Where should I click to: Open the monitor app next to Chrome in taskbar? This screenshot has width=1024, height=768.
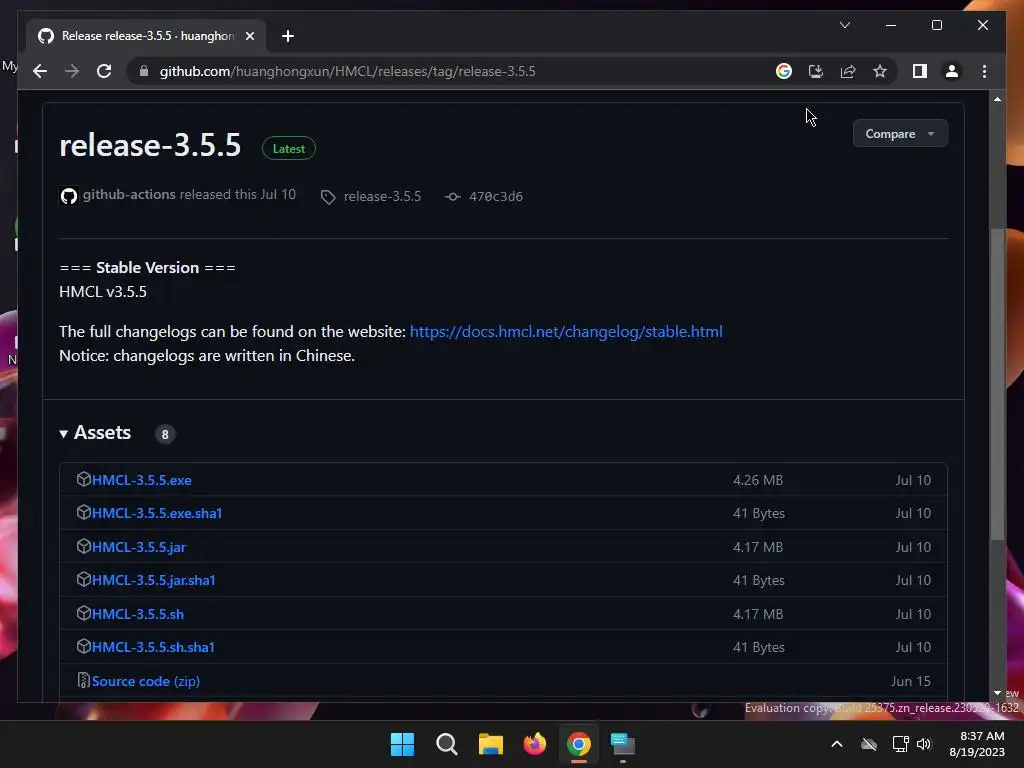[623, 744]
